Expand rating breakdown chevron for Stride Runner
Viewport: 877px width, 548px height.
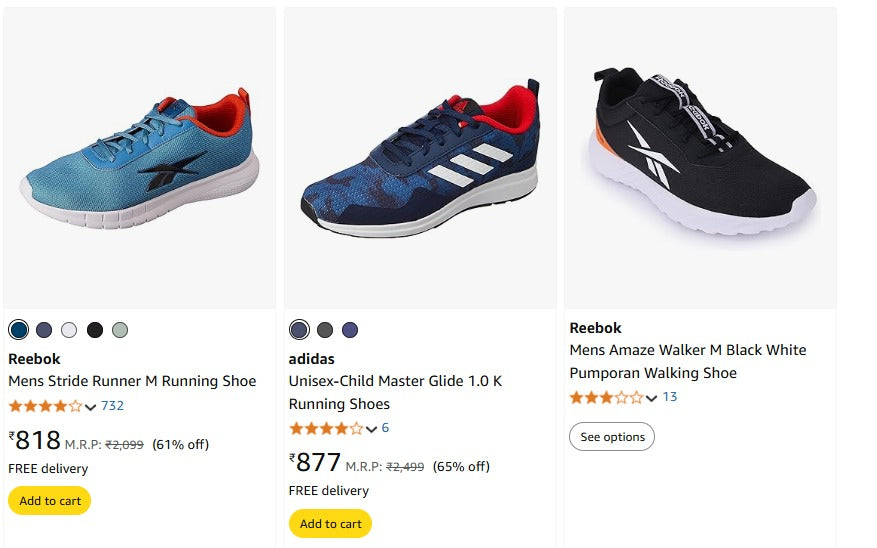91,407
